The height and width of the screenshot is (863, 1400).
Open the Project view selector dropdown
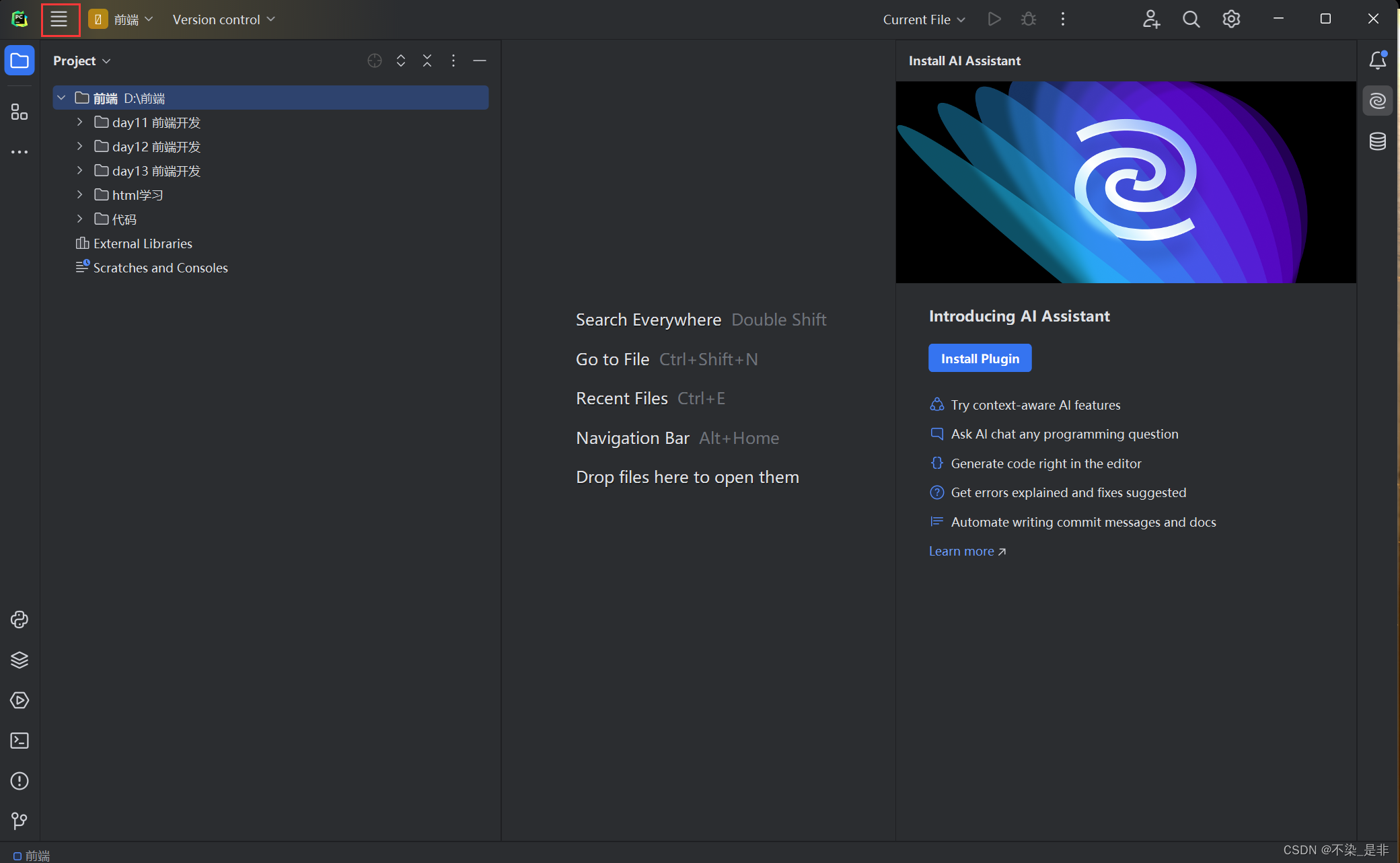point(81,61)
